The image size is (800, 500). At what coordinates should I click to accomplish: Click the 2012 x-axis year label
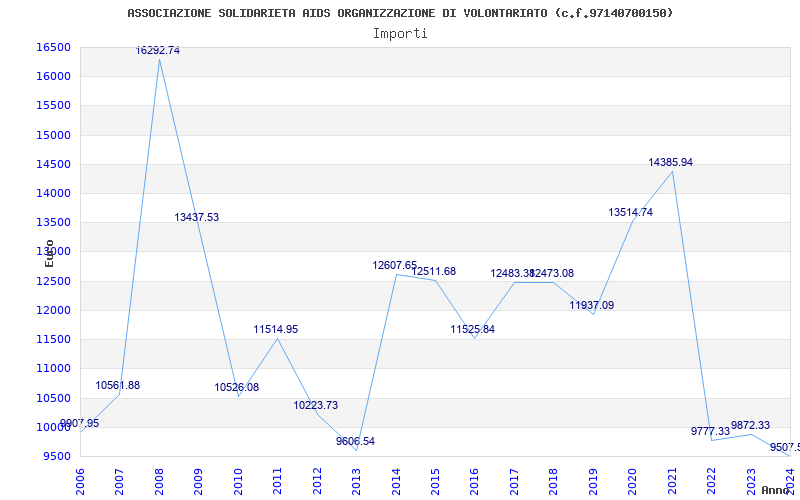[x=317, y=482]
